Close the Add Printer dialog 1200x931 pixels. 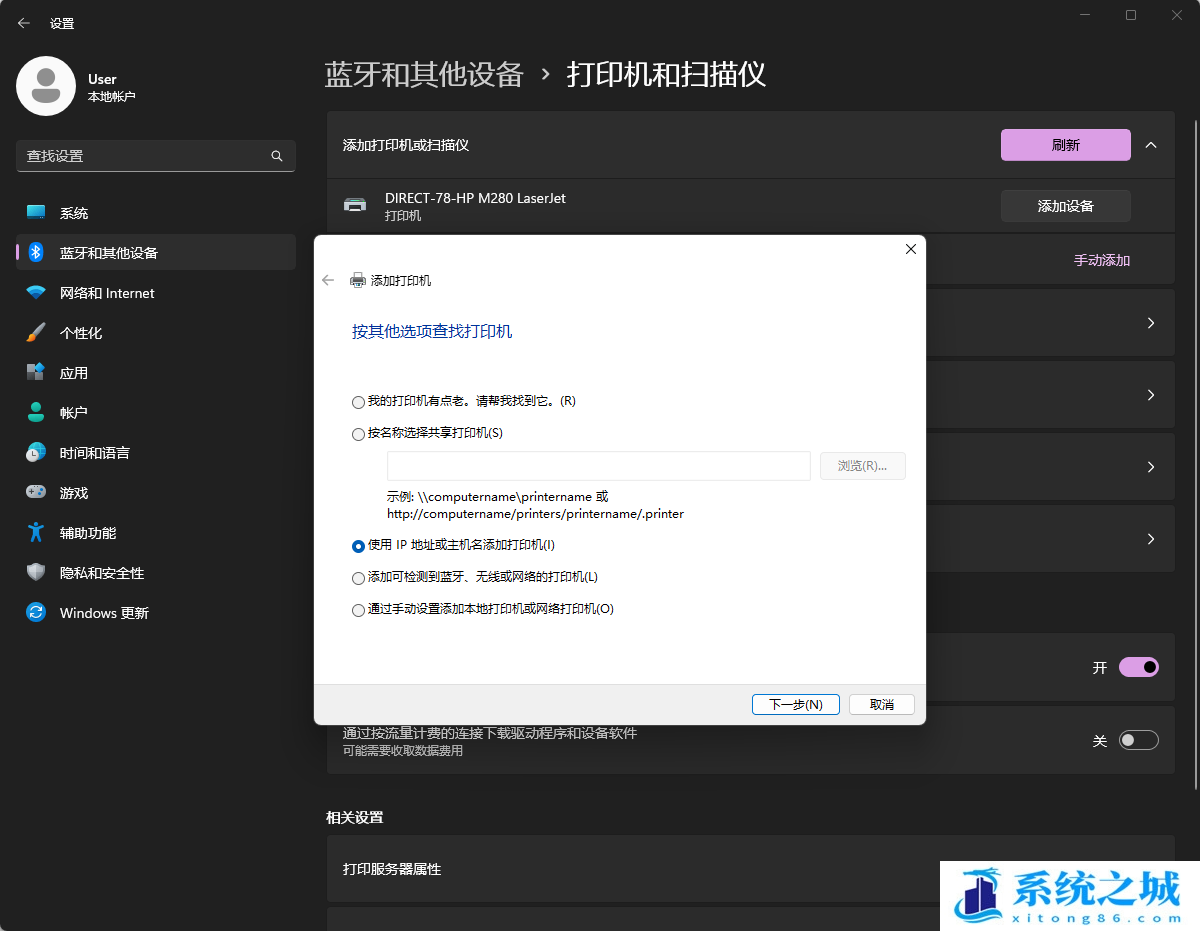click(x=910, y=249)
